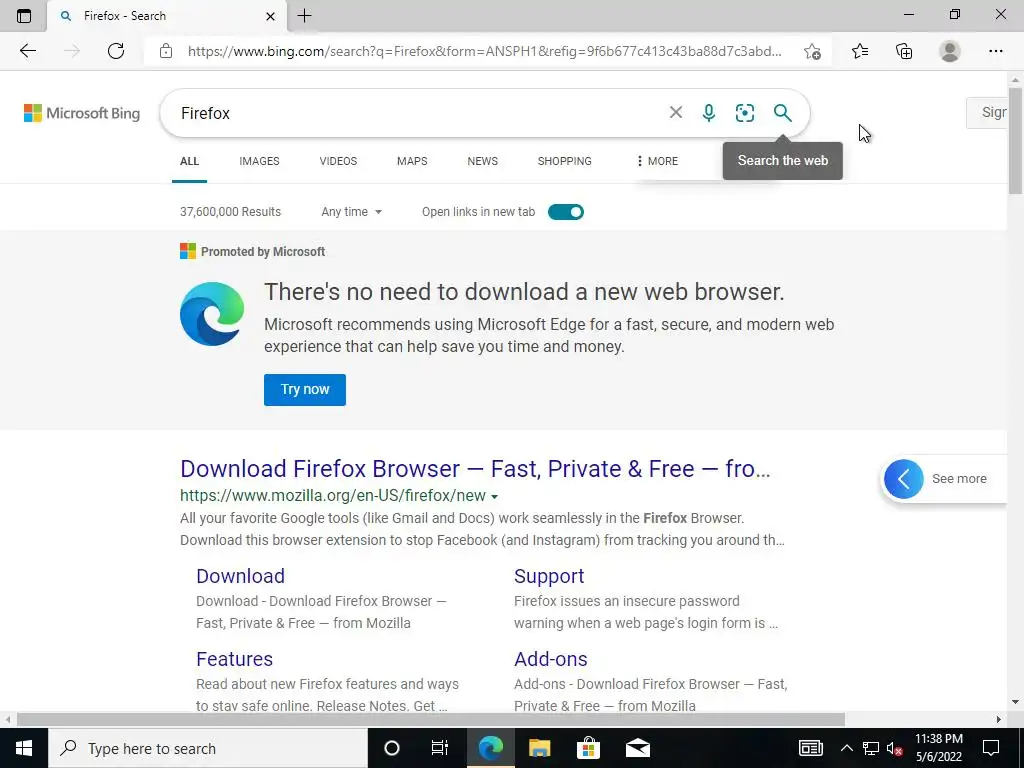The width and height of the screenshot is (1024, 768).
Task: Select the ALL results tab
Action: pyautogui.click(x=189, y=161)
